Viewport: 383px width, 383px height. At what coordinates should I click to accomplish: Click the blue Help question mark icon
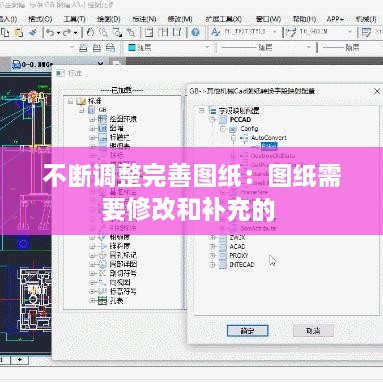tap(196, 32)
